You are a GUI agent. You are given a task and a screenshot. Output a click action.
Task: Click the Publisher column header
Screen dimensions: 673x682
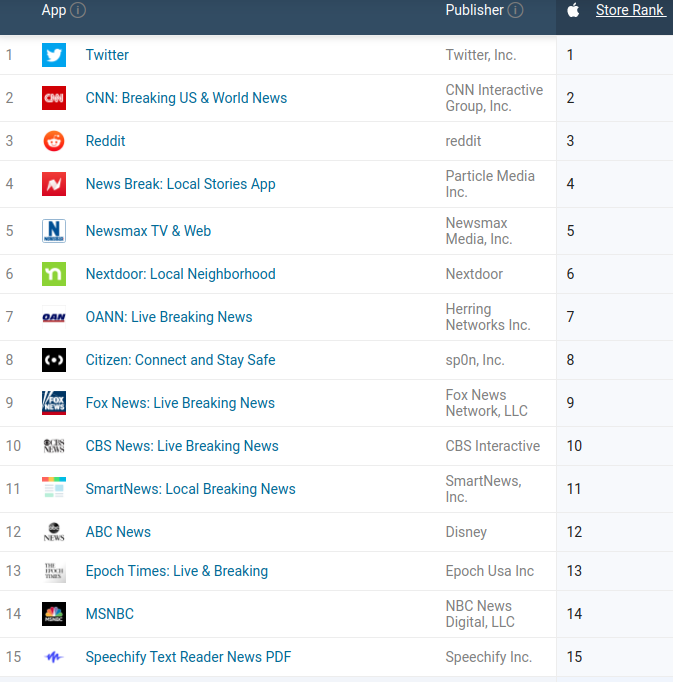[474, 10]
